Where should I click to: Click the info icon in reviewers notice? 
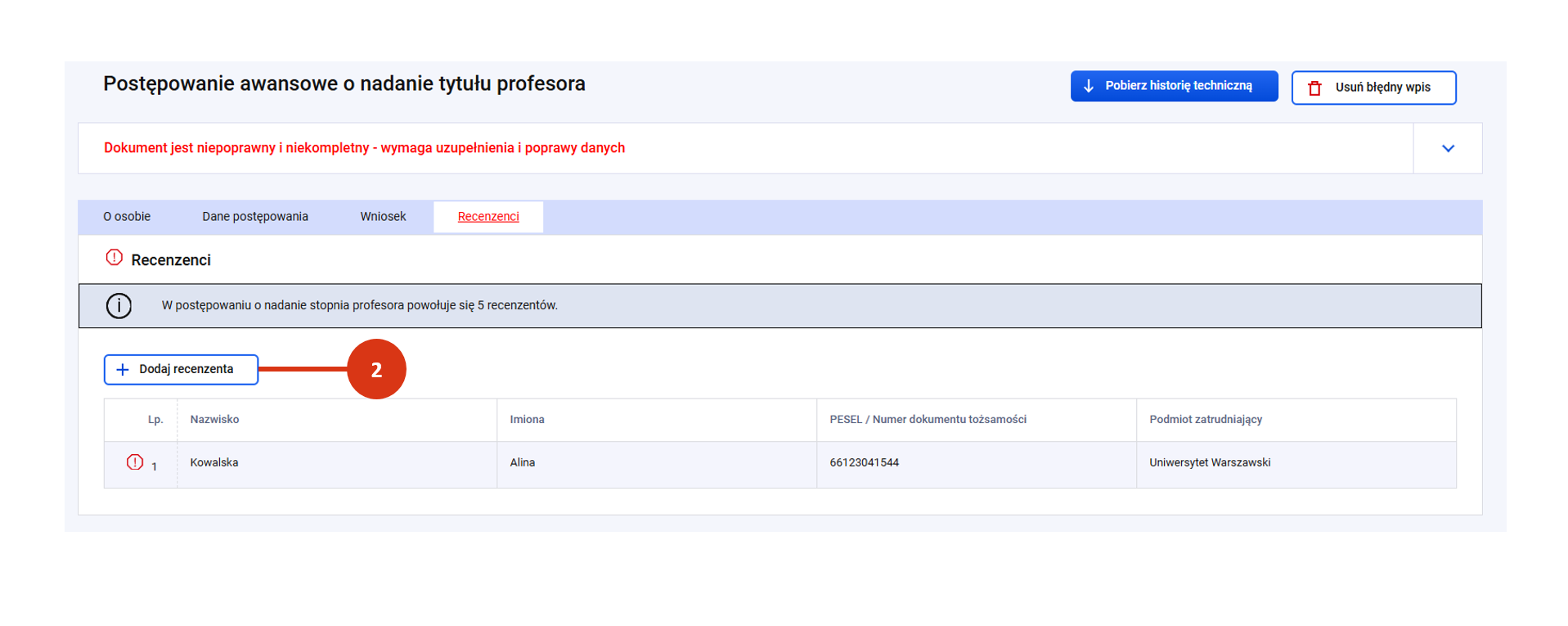pyautogui.click(x=119, y=306)
